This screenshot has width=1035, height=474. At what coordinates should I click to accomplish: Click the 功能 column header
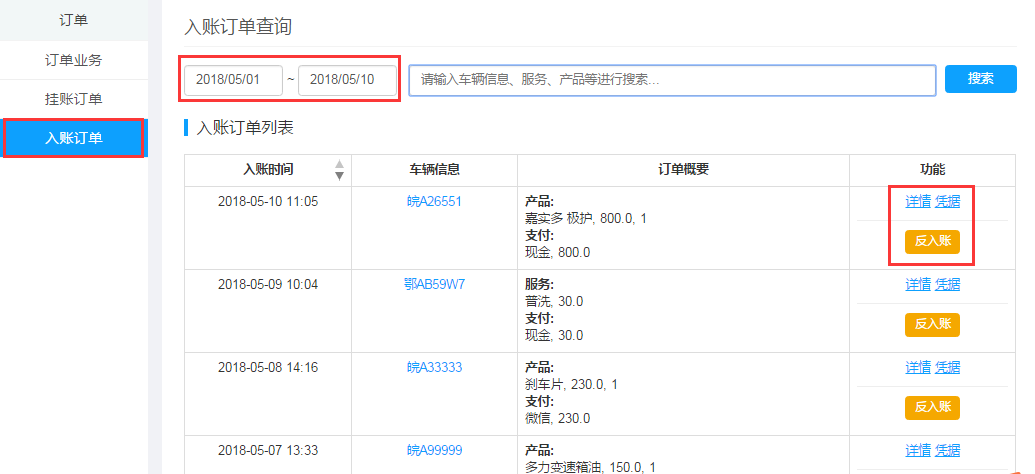[x=932, y=170]
